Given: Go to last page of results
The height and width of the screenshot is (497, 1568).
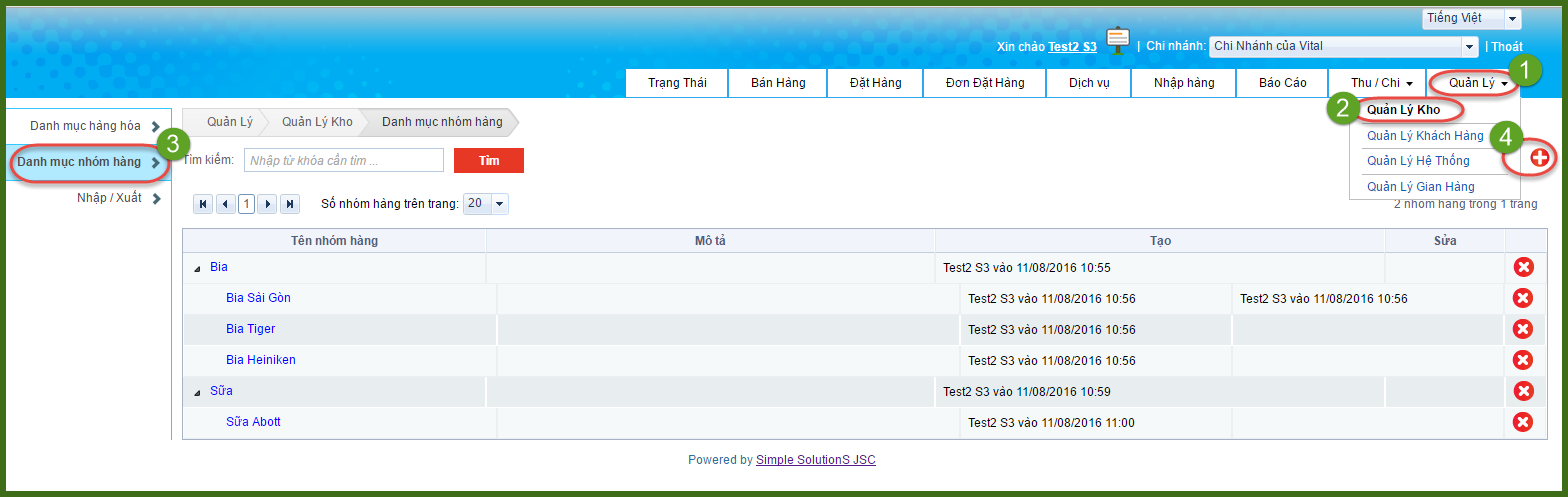Looking at the screenshot, I should tap(290, 204).
